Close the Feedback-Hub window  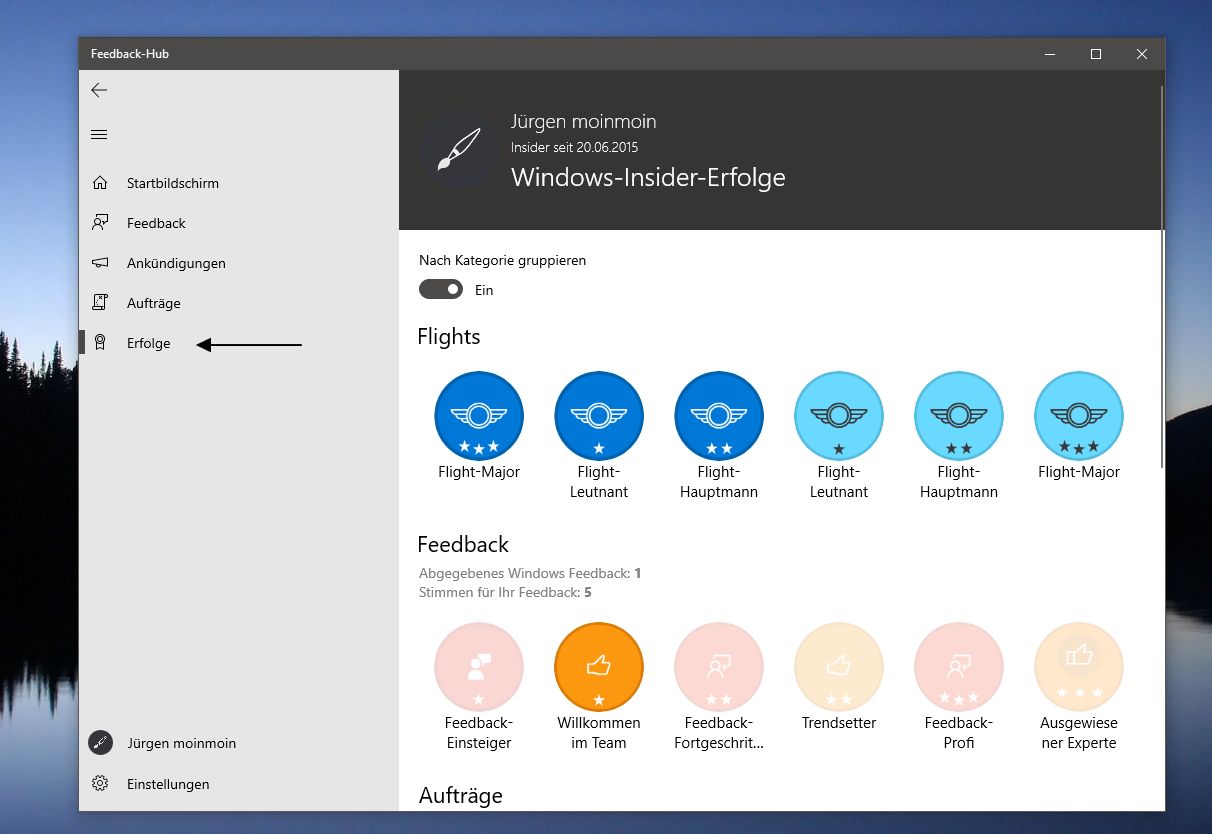click(1142, 54)
